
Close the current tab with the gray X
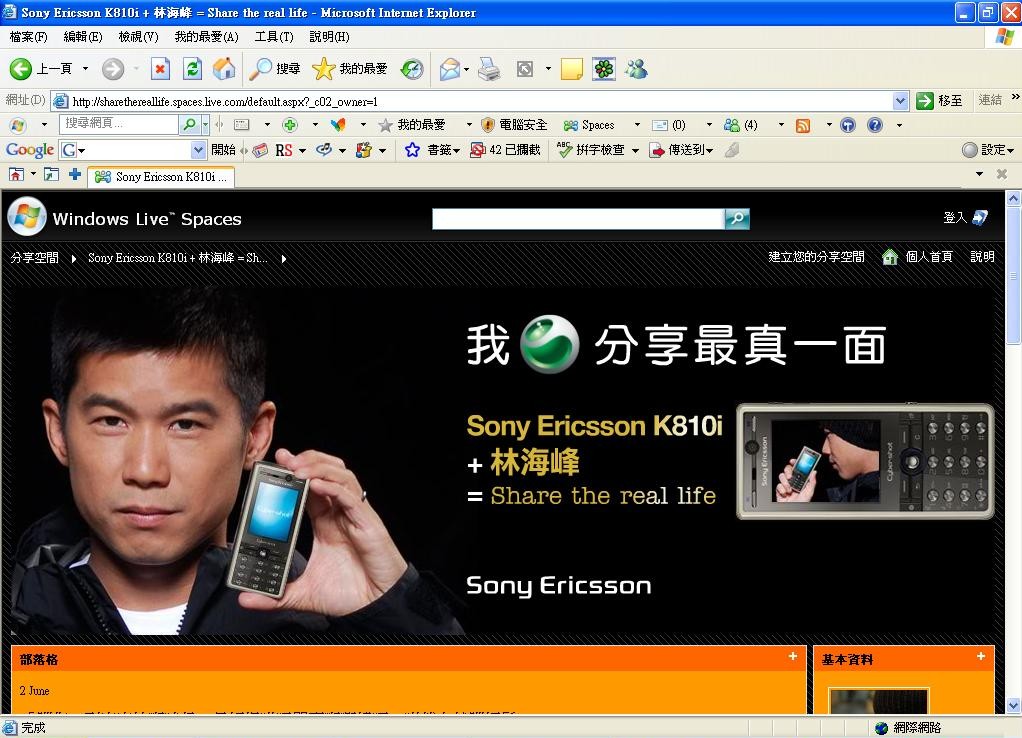1002,174
